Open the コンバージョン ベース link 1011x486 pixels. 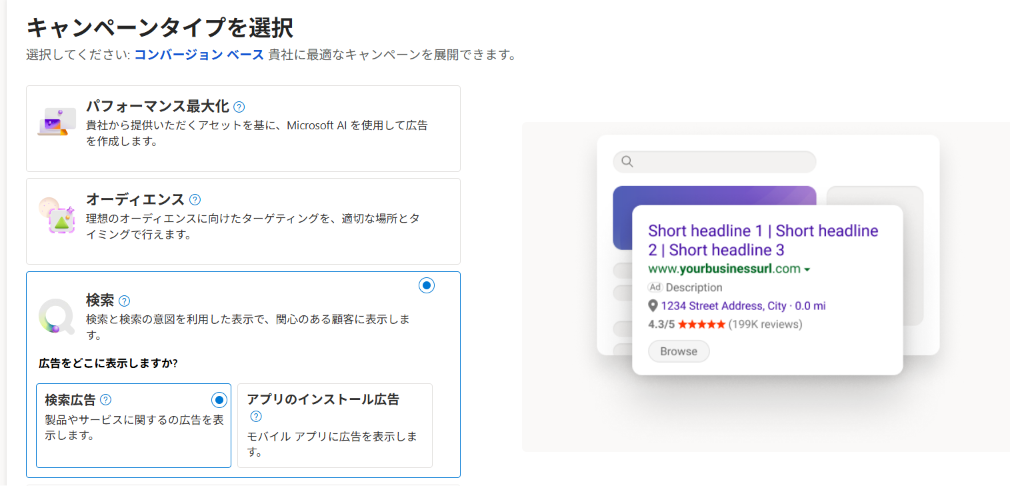click(x=199, y=55)
